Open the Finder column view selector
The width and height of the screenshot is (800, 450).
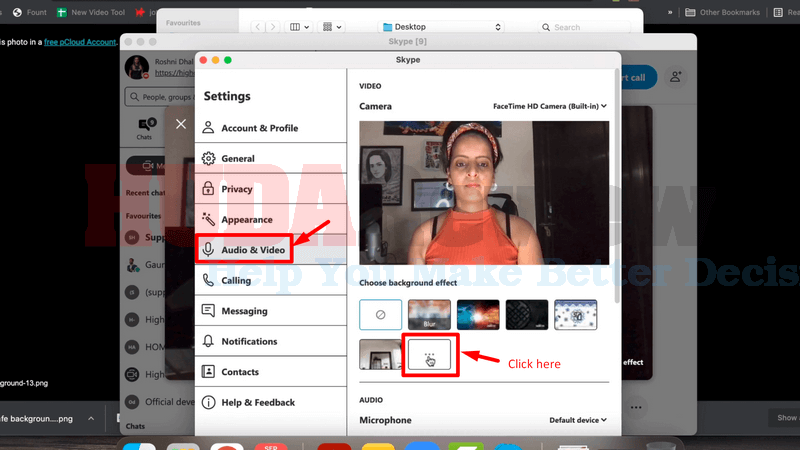tap(299, 27)
